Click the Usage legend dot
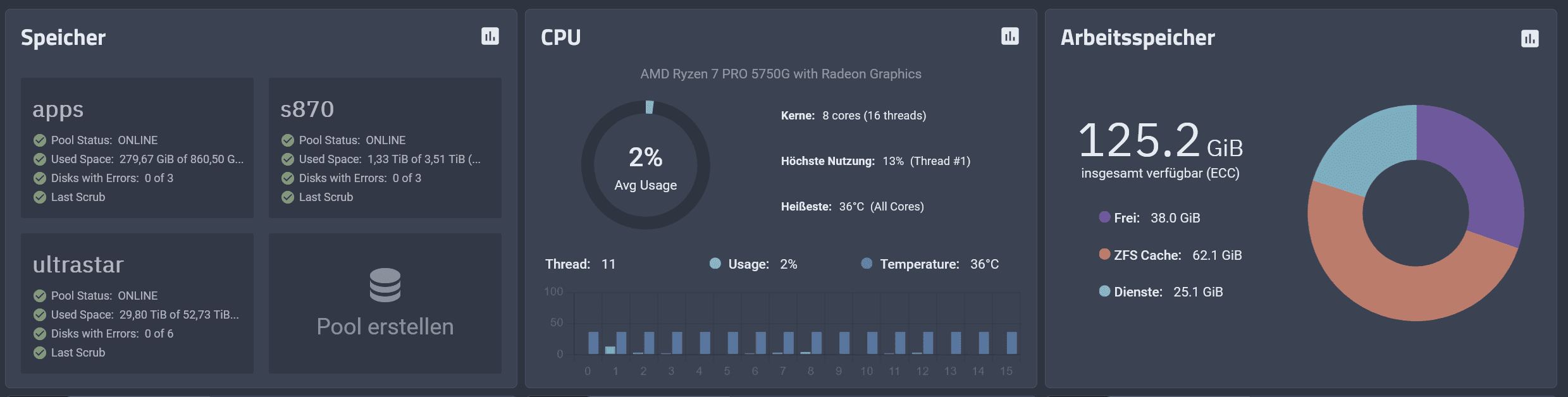Screen dimensions: 1568x397 [715, 264]
